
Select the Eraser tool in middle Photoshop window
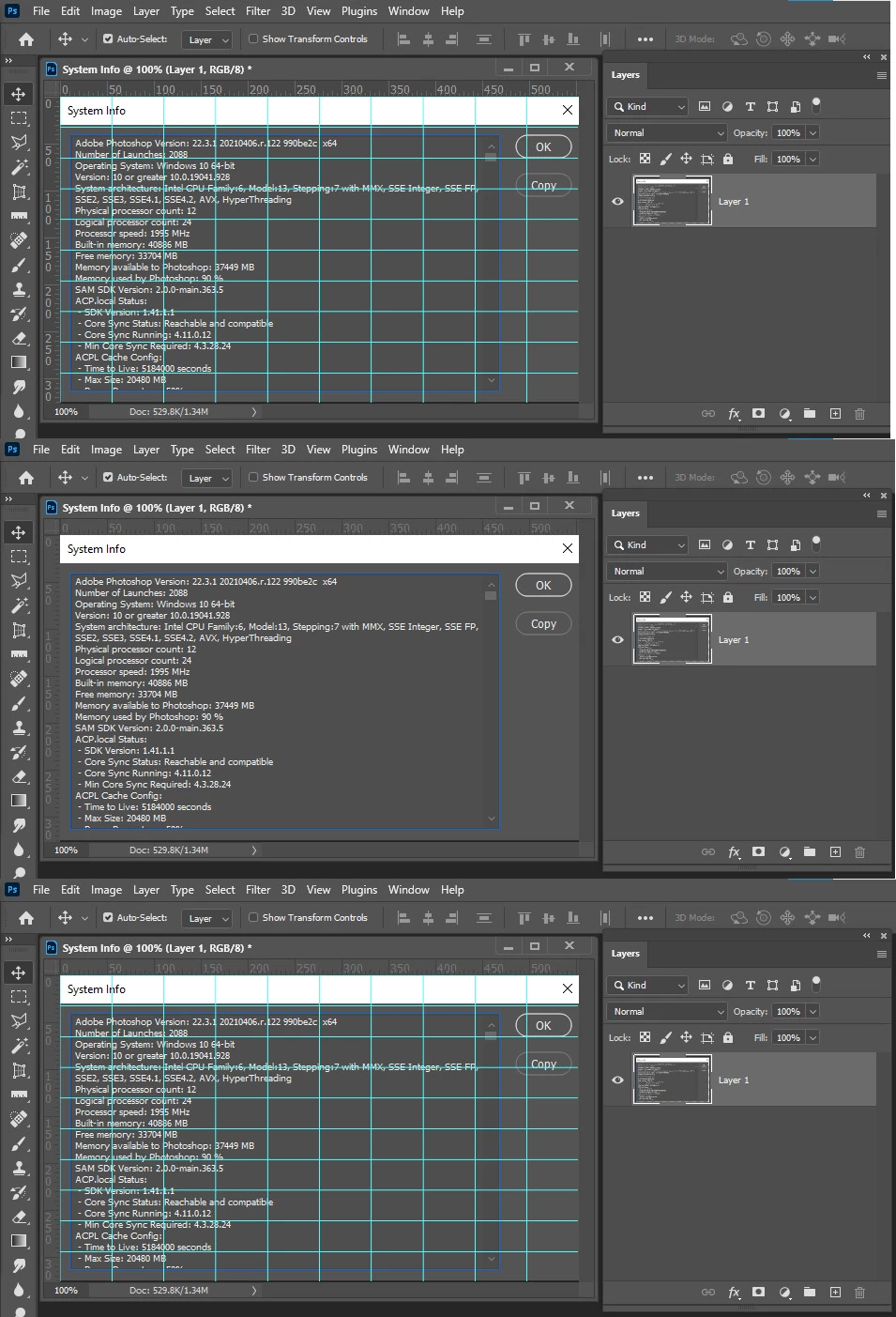point(19,776)
